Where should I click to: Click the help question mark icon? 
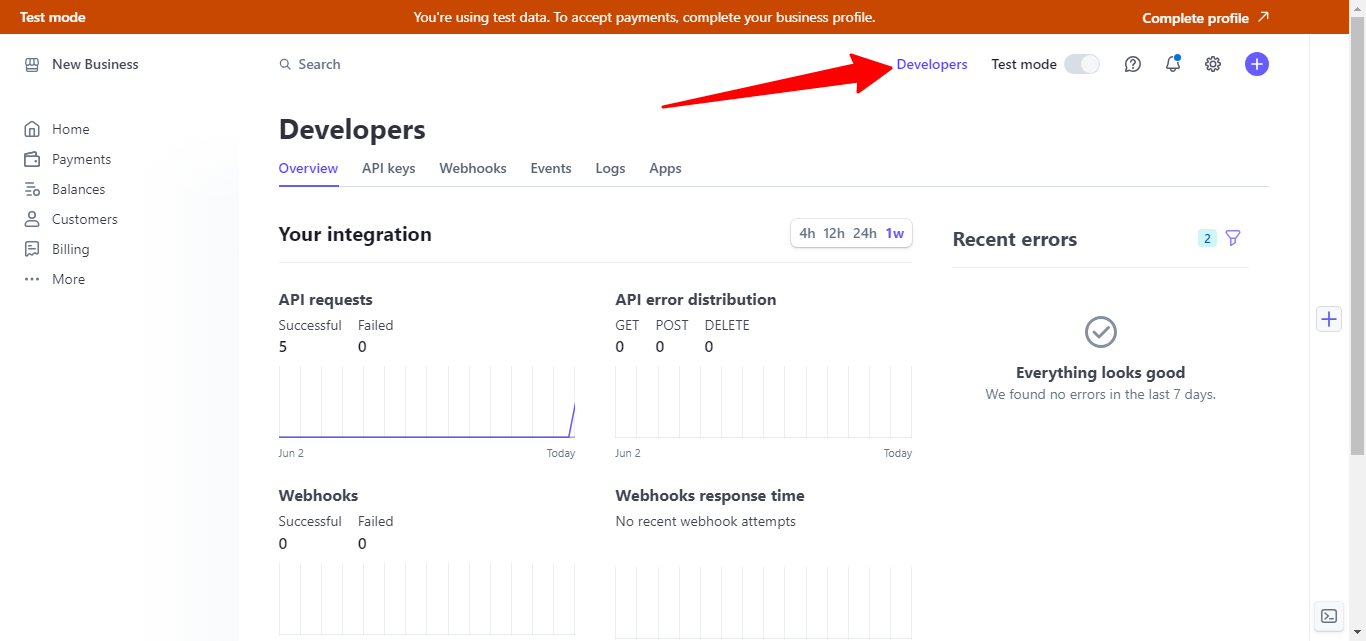(x=1132, y=64)
